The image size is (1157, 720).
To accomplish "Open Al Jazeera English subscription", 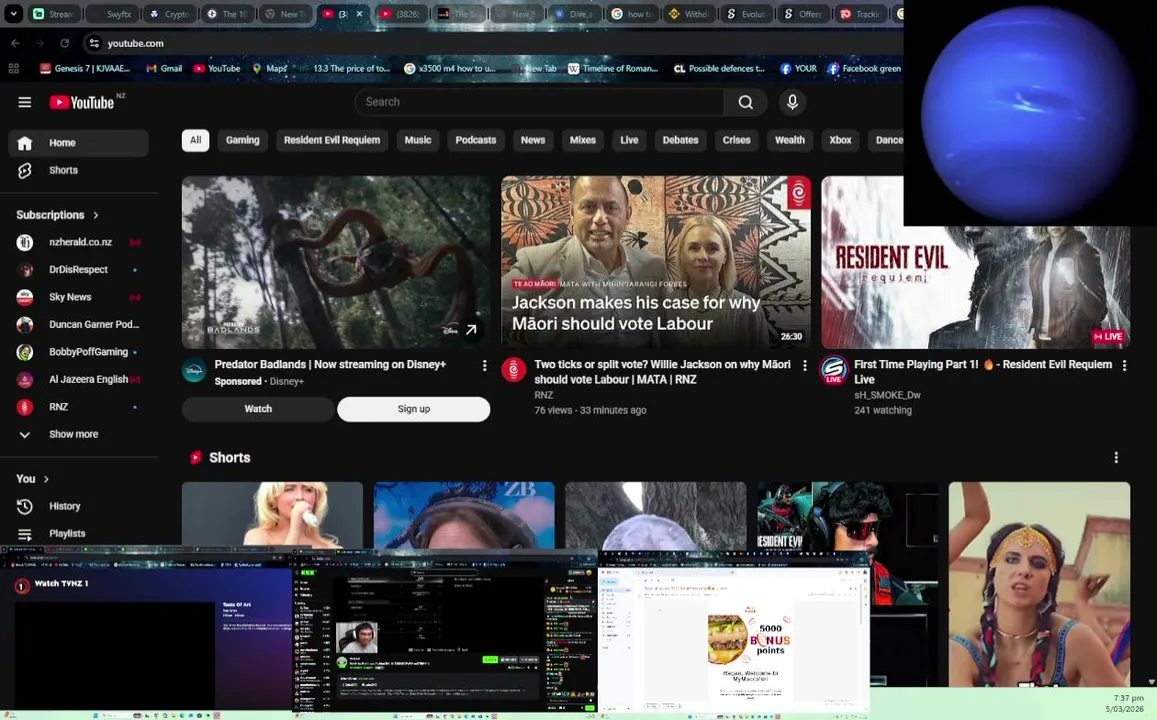I will click(78, 379).
